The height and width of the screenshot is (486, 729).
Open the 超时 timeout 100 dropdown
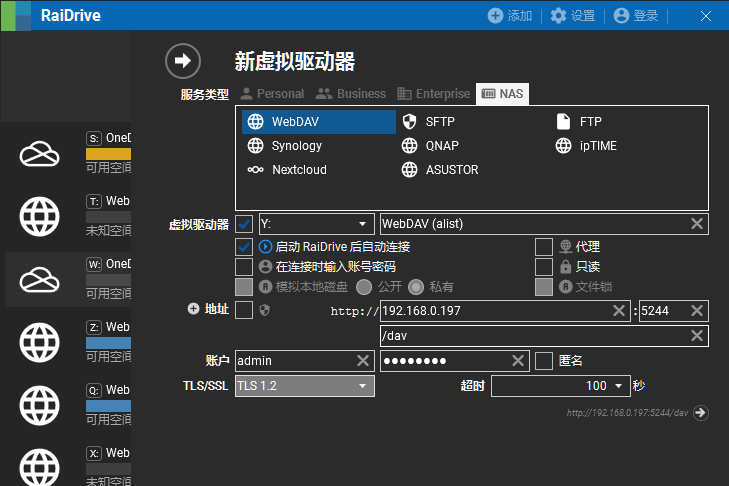pos(561,386)
